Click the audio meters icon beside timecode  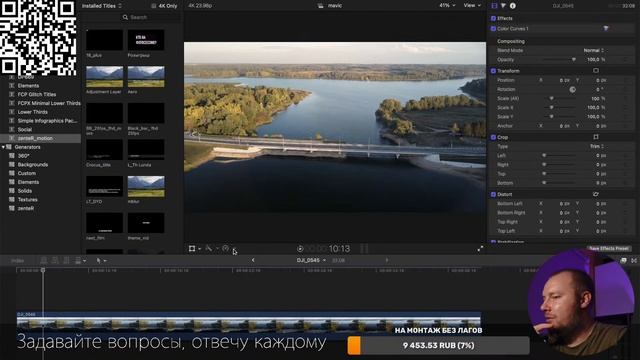click(x=364, y=249)
